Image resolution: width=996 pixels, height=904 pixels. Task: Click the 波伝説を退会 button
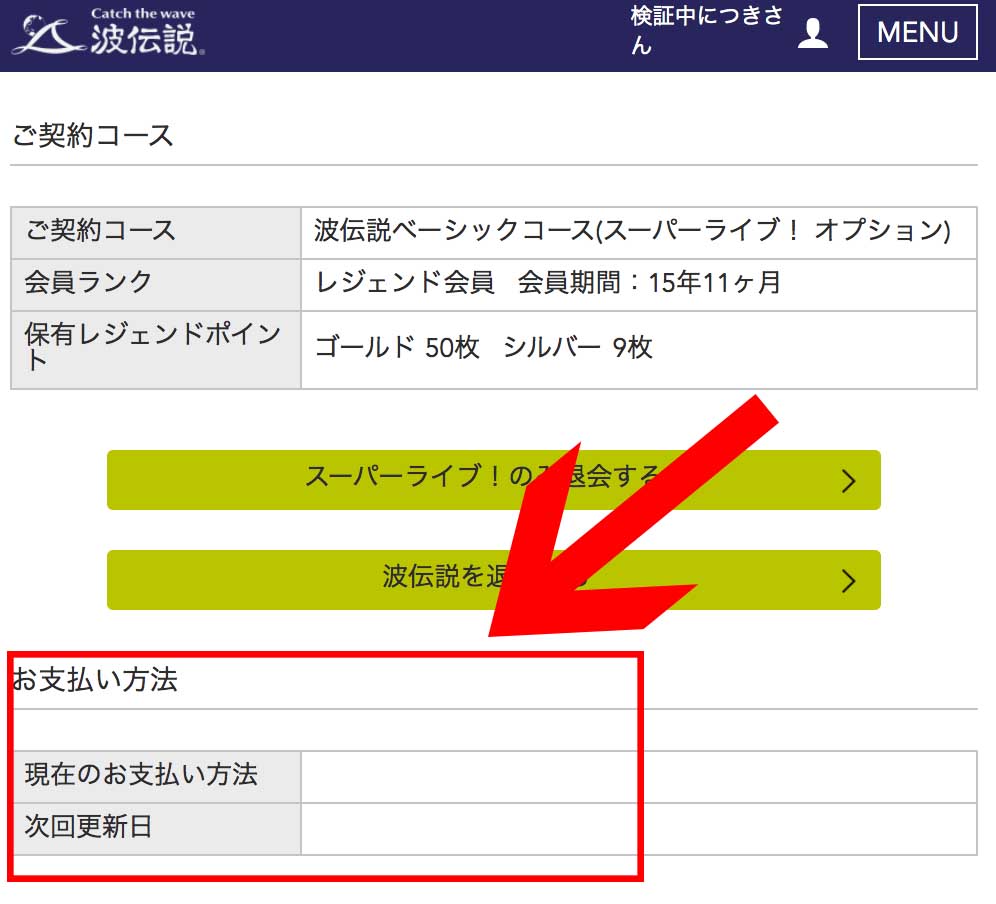point(494,580)
